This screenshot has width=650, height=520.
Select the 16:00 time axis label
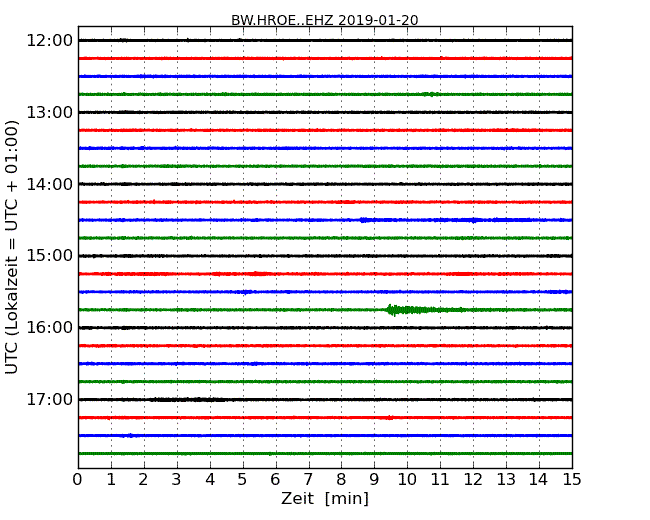50,328
